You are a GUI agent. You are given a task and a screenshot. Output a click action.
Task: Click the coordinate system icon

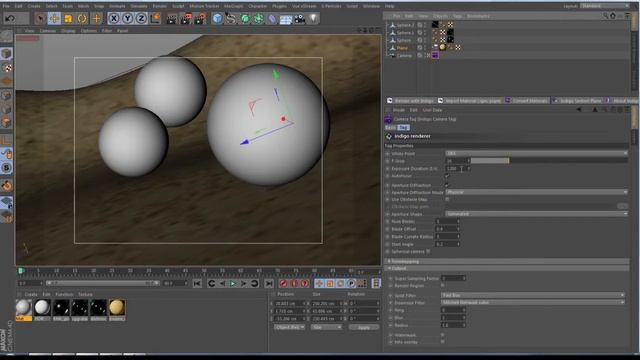pos(156,18)
